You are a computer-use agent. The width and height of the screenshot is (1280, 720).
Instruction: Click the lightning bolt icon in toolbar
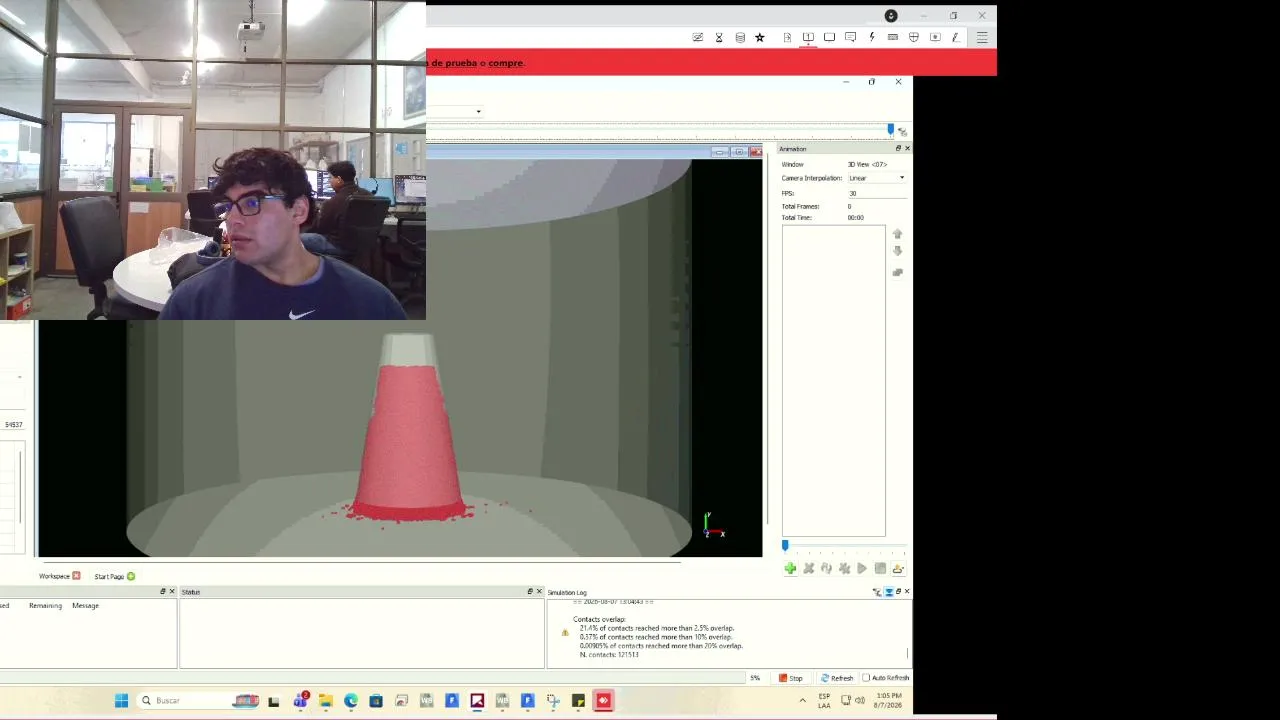point(872,38)
